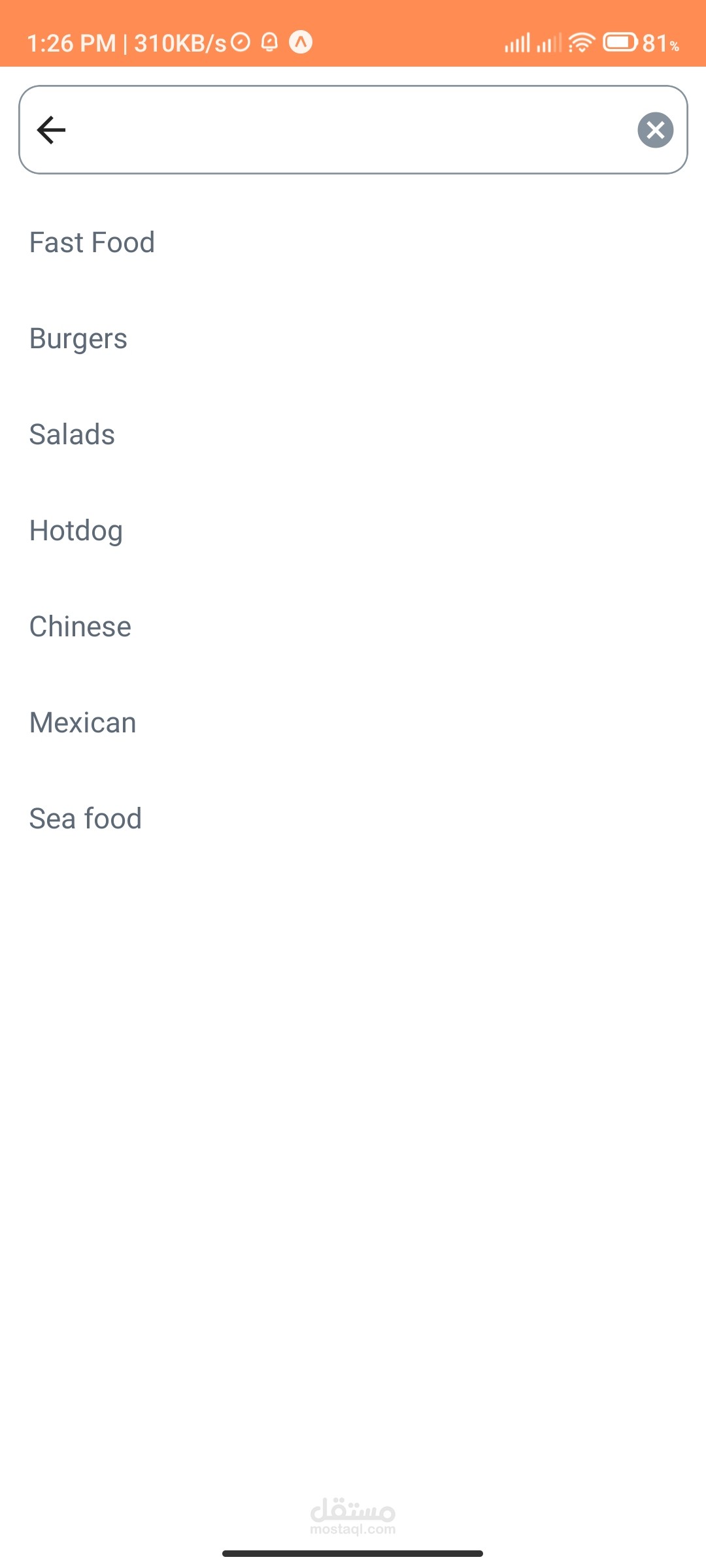Image resolution: width=706 pixels, height=1568 pixels.
Task: Clear the search field with X button
Action: click(655, 130)
